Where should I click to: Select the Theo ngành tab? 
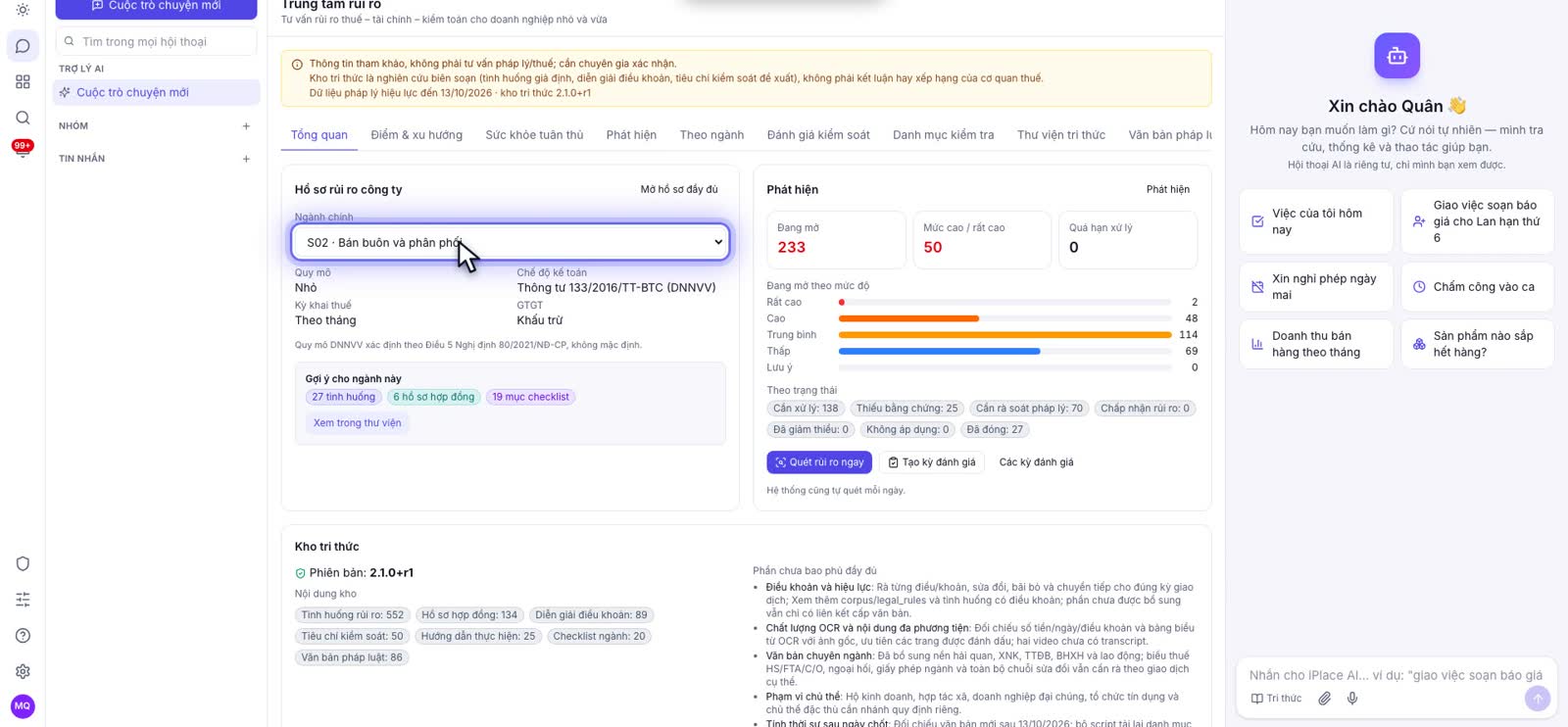click(x=711, y=135)
